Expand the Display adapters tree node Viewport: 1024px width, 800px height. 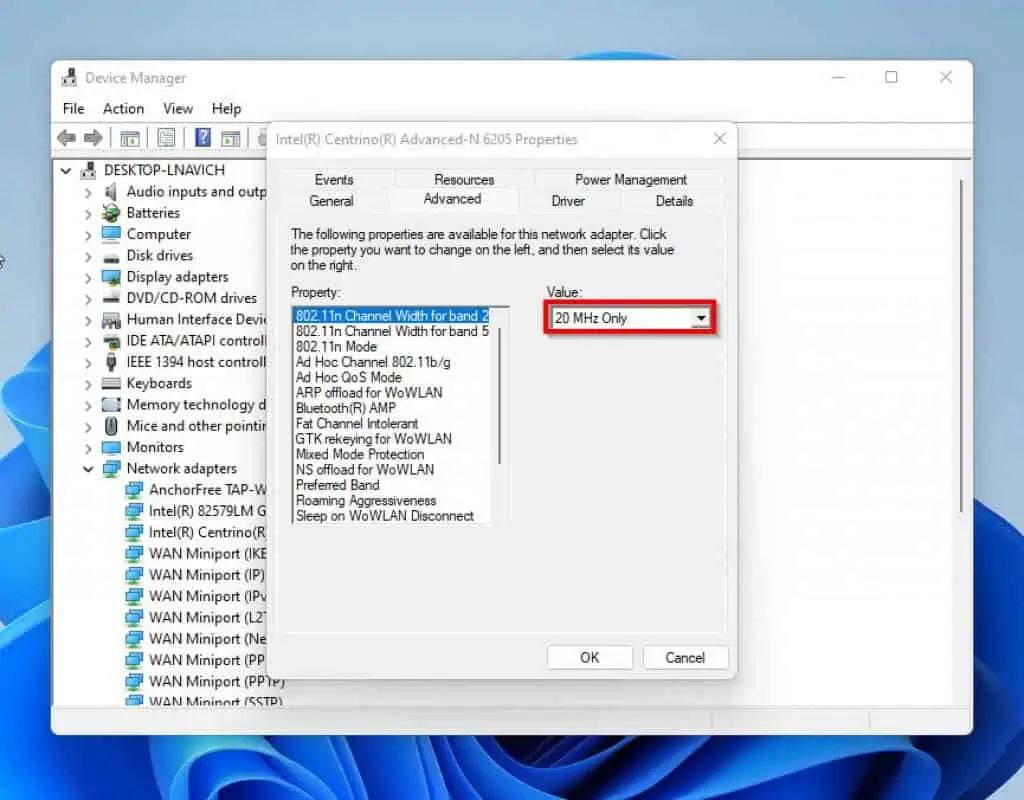click(88, 277)
